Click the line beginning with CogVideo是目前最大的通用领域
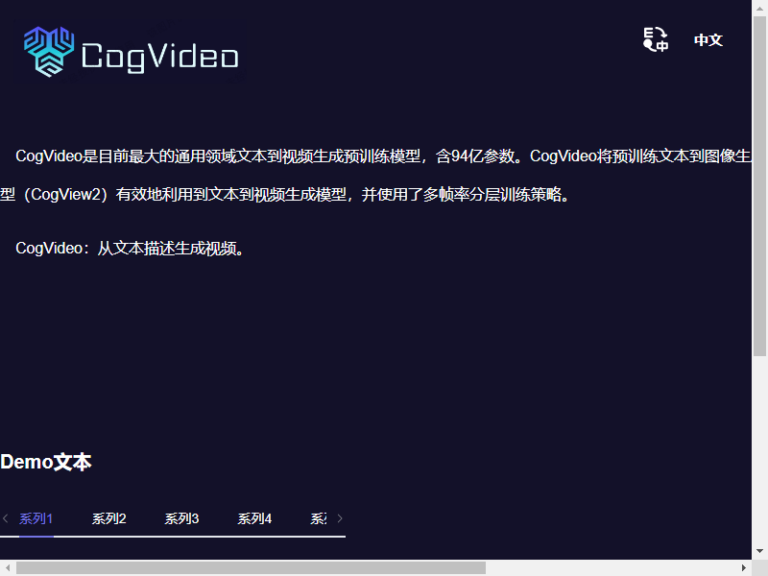Viewport: 768px width, 576px height. pyautogui.click(x=384, y=156)
